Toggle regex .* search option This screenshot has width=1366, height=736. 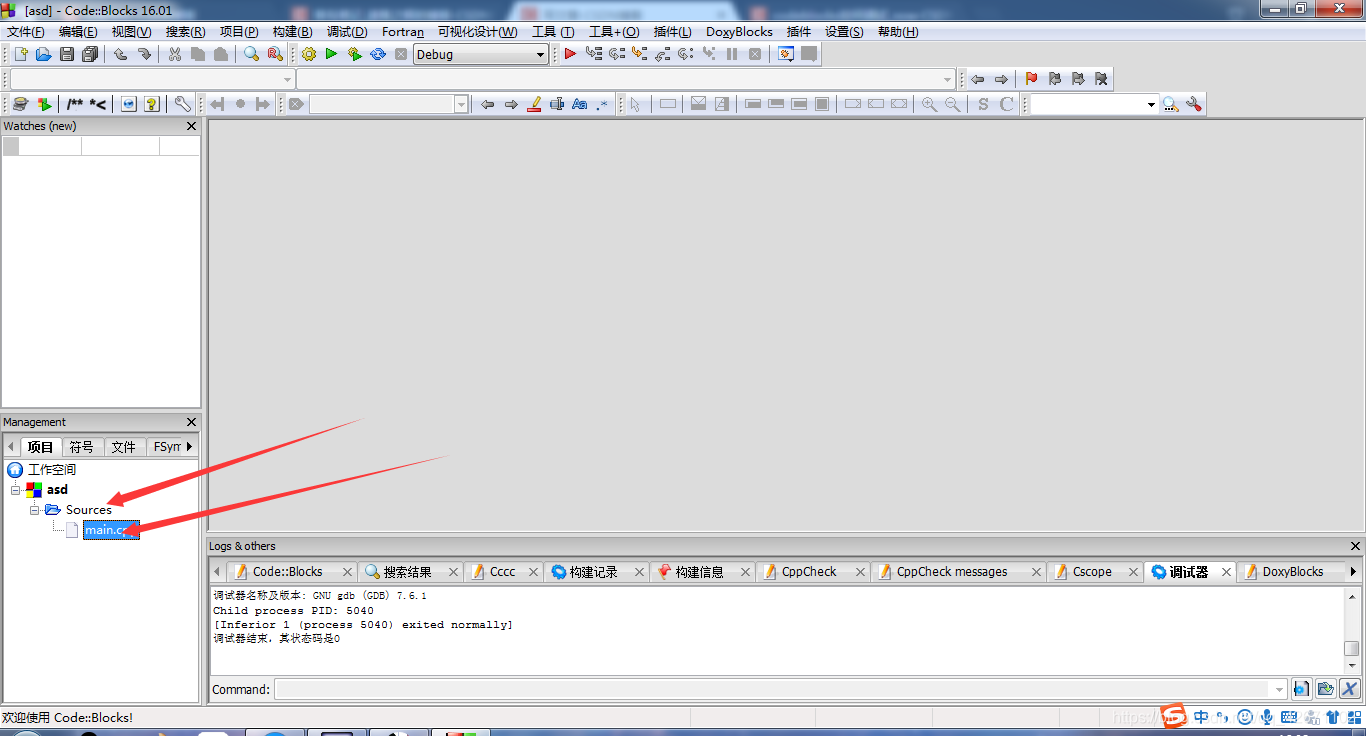(x=601, y=104)
